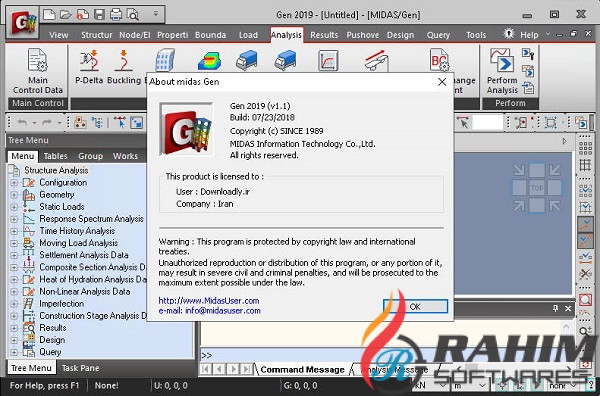This screenshot has height=396, width=600.
Task: Expand Time History Analysis node
Action: tap(14, 231)
